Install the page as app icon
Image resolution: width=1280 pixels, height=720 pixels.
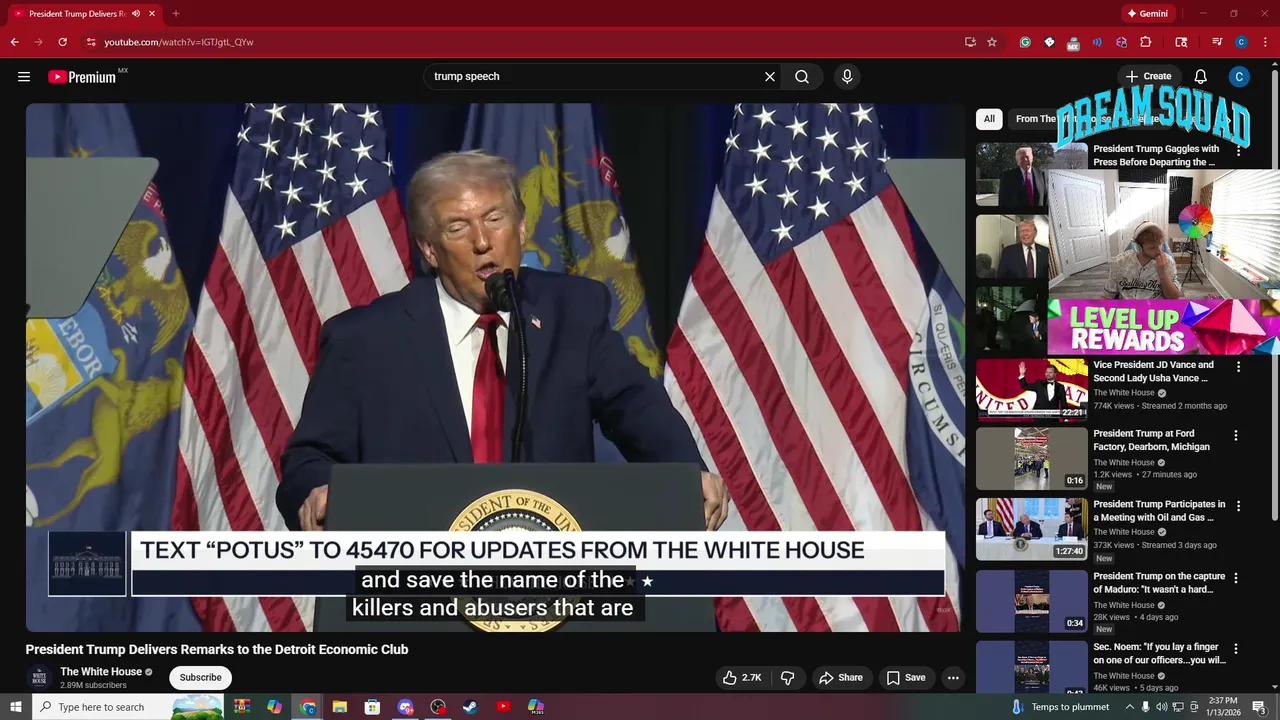click(x=970, y=42)
